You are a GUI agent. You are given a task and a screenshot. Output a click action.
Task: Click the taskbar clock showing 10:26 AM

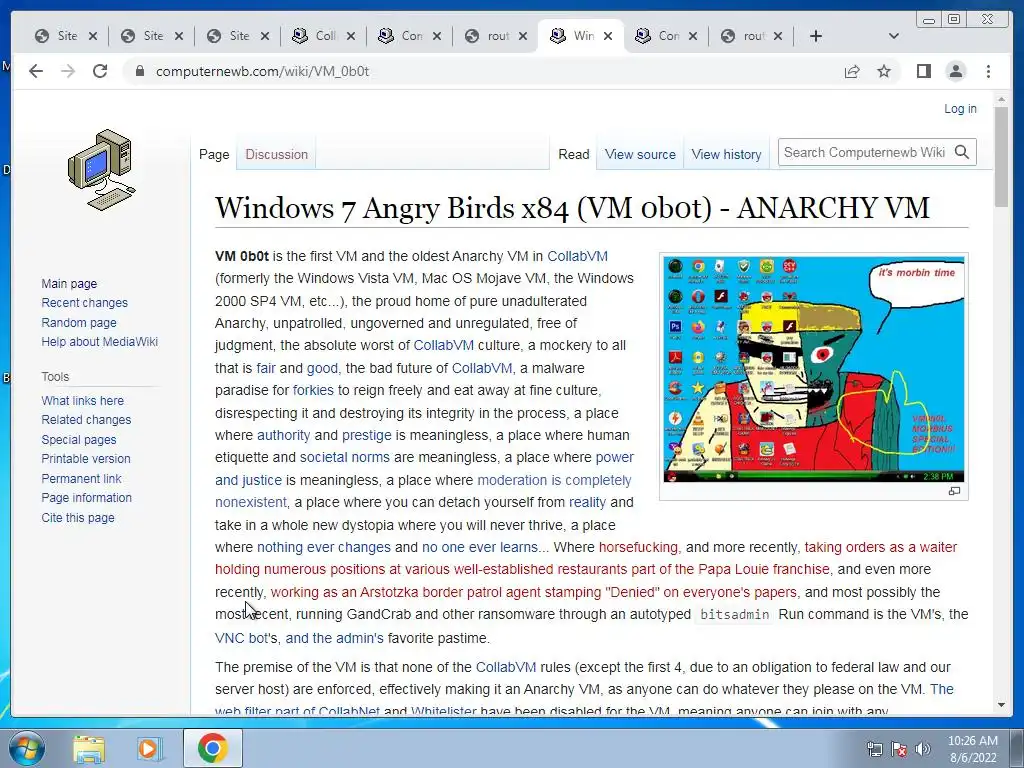(x=972, y=749)
